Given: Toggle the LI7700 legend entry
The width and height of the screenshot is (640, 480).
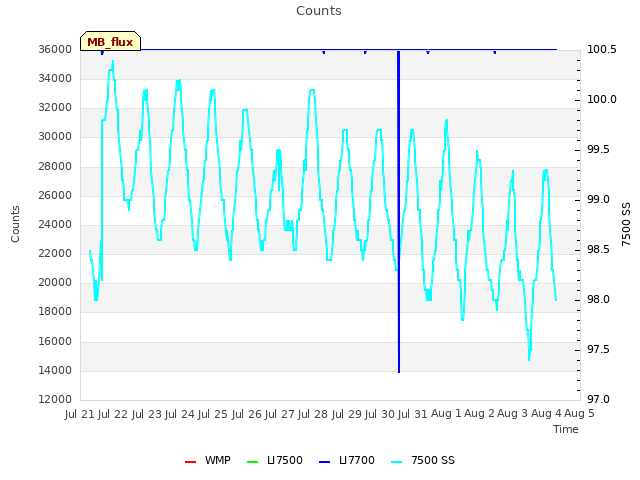Looking at the screenshot, I should (347, 460).
